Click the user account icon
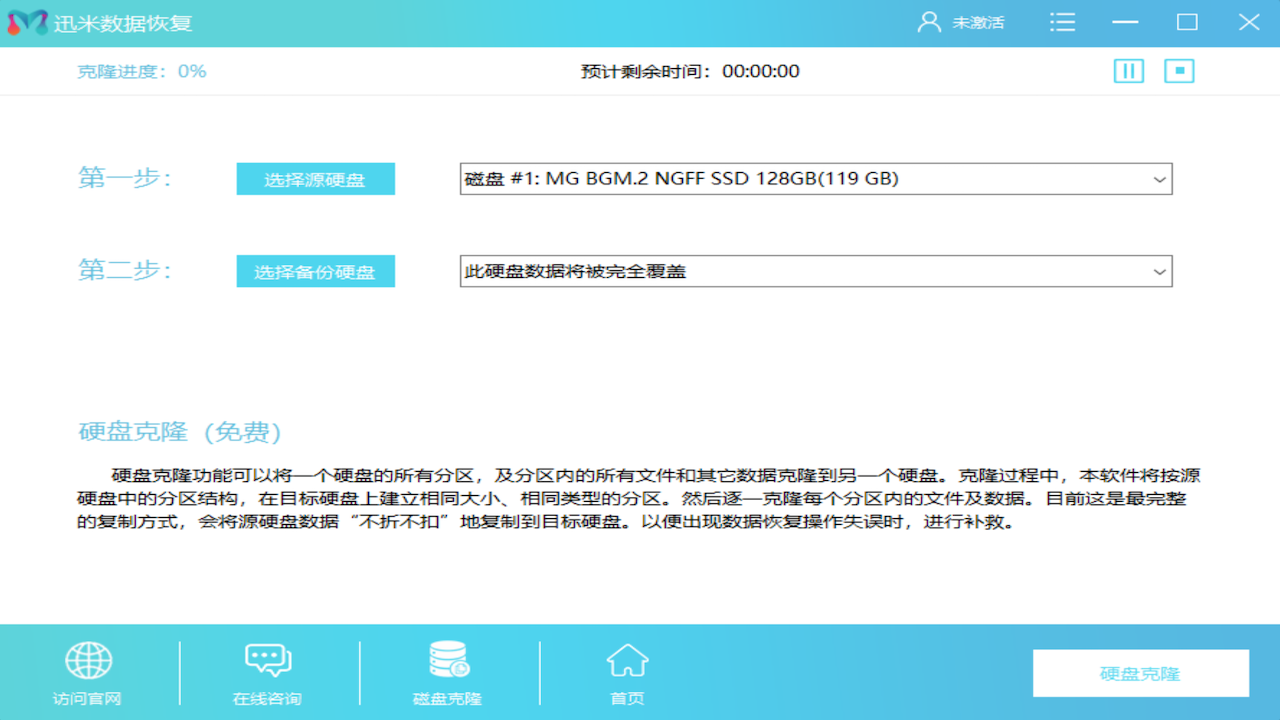 [928, 21]
